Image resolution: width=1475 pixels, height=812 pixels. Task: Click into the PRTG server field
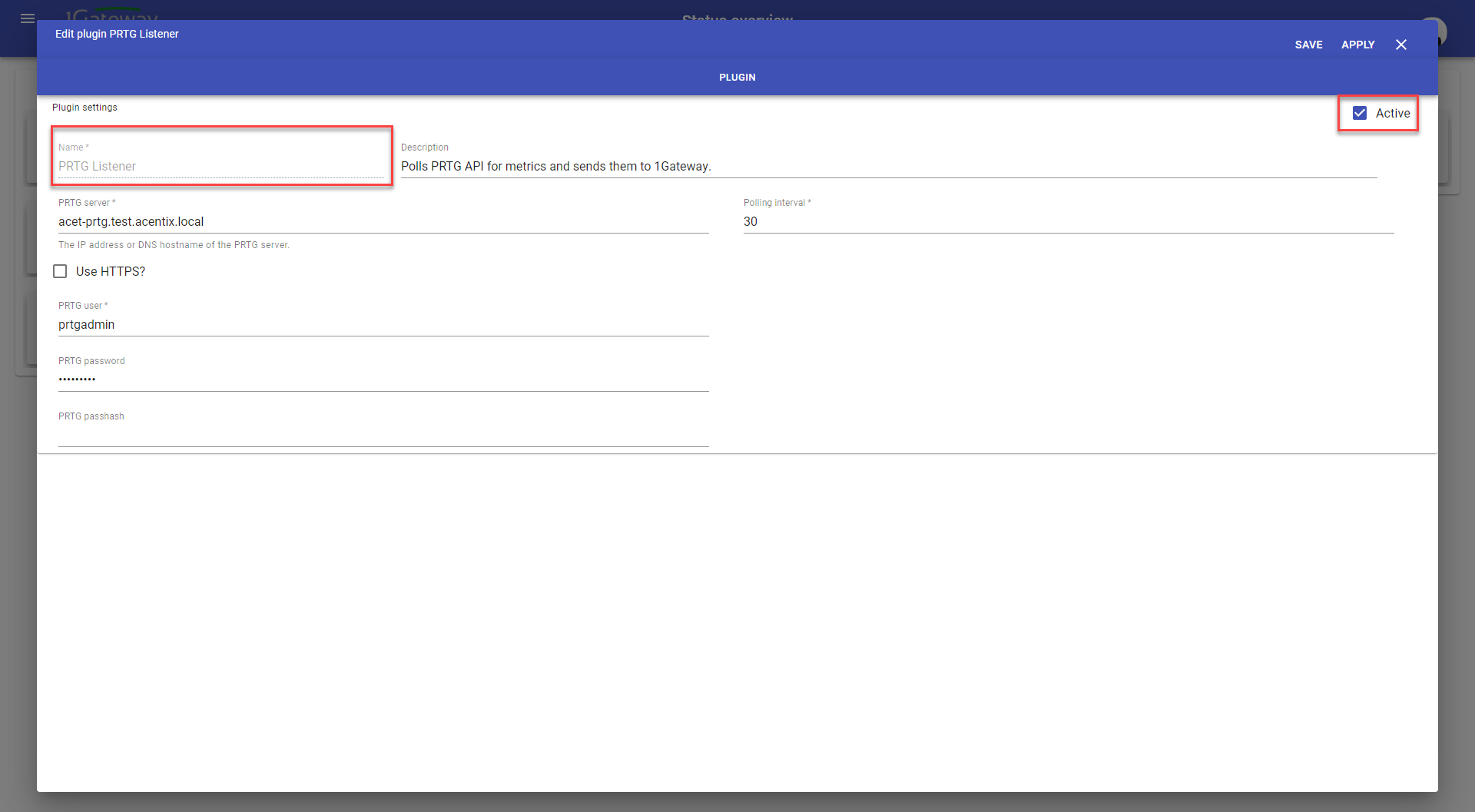[x=383, y=221]
